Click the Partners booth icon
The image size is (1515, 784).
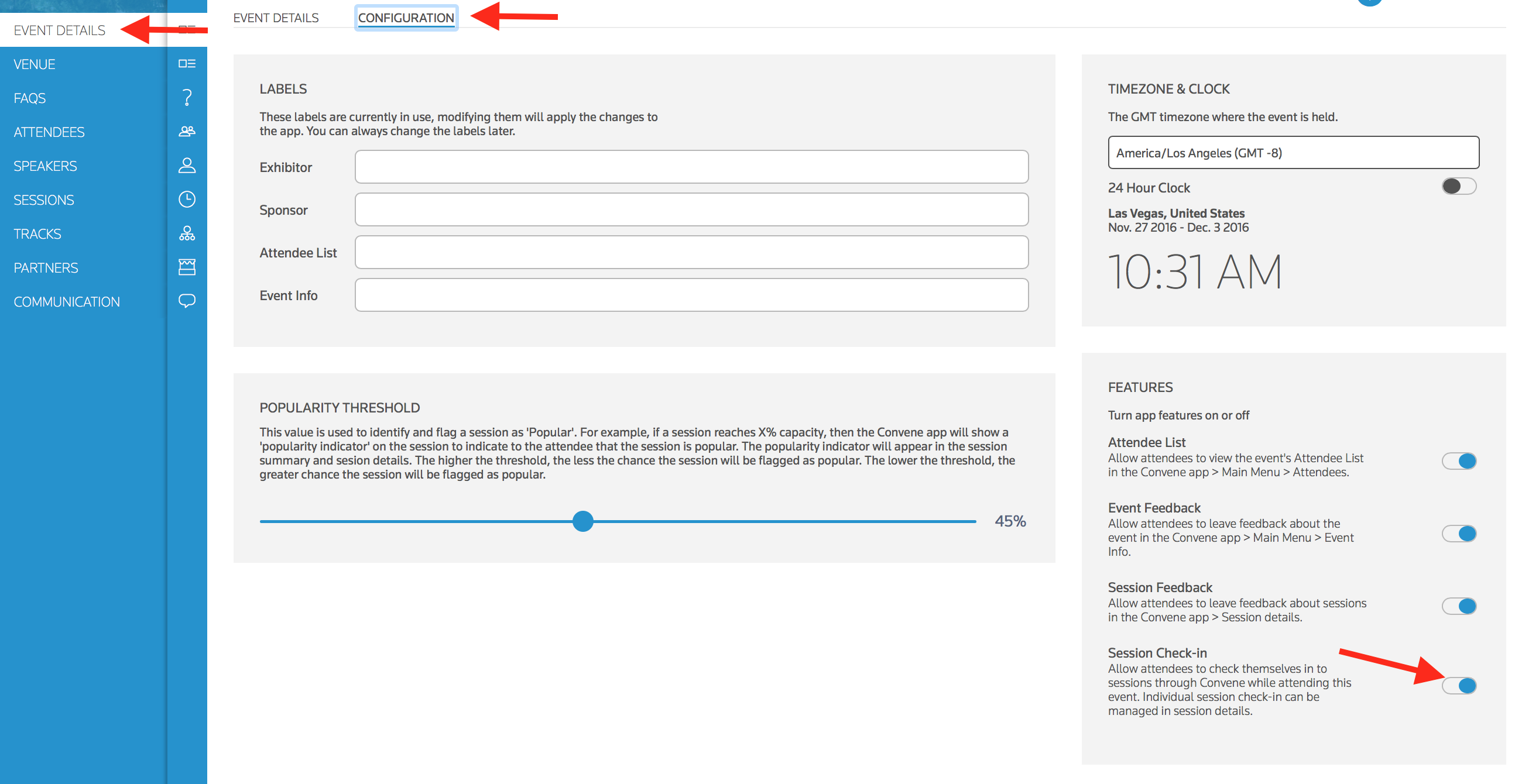pos(186,267)
